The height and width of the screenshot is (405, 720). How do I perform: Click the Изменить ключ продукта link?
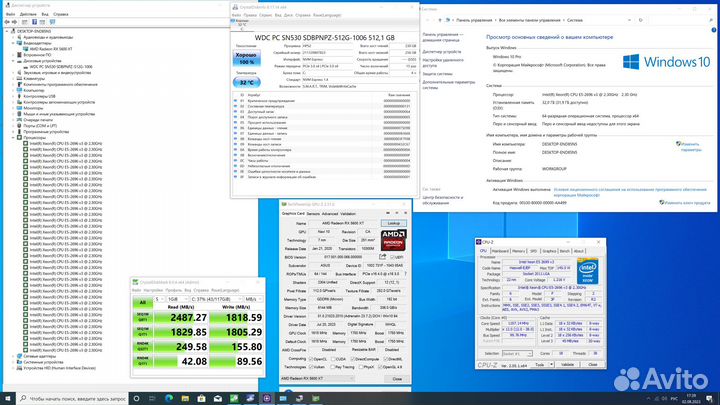tap(687, 202)
